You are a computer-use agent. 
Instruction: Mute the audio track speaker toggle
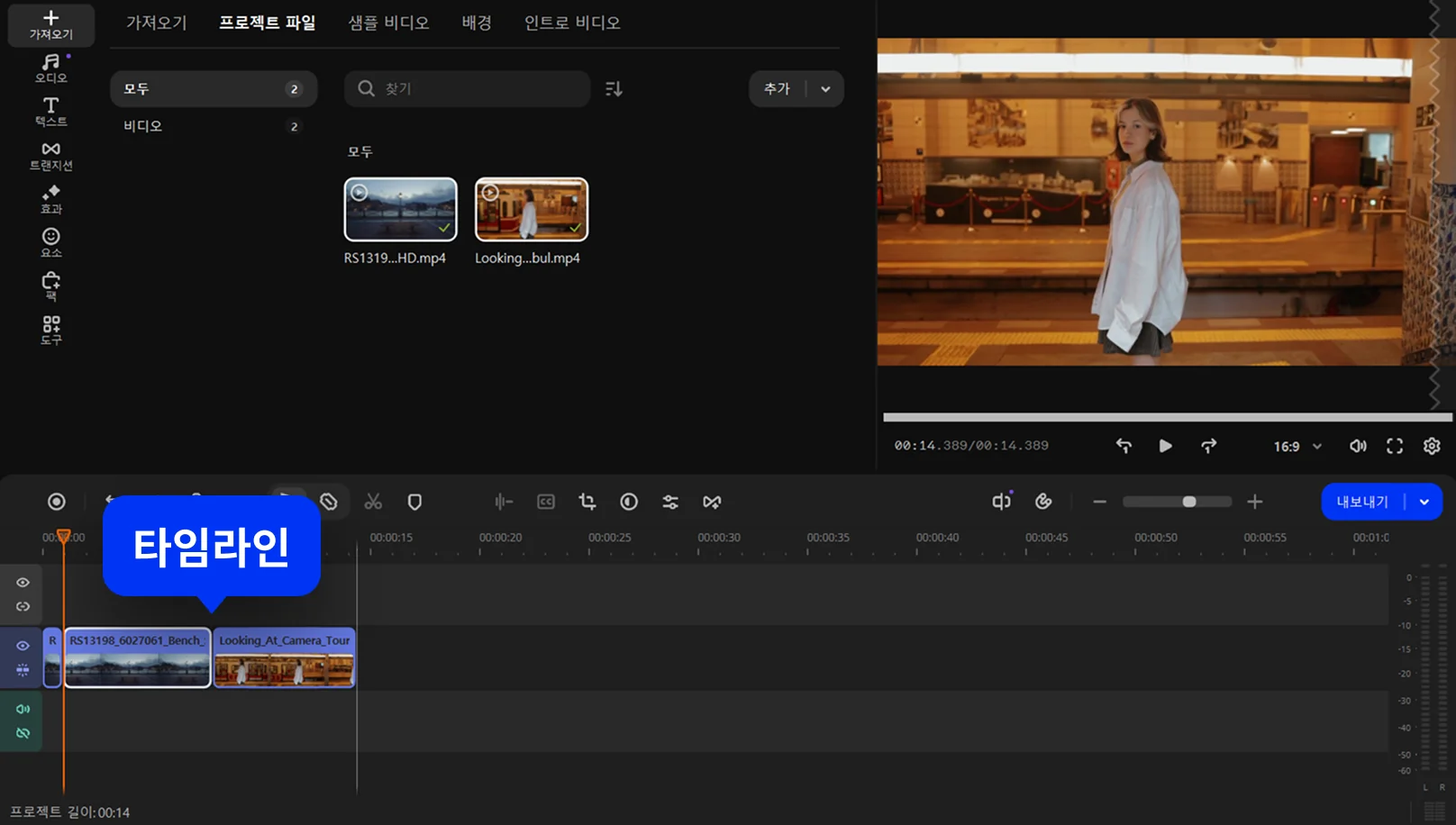(23, 709)
